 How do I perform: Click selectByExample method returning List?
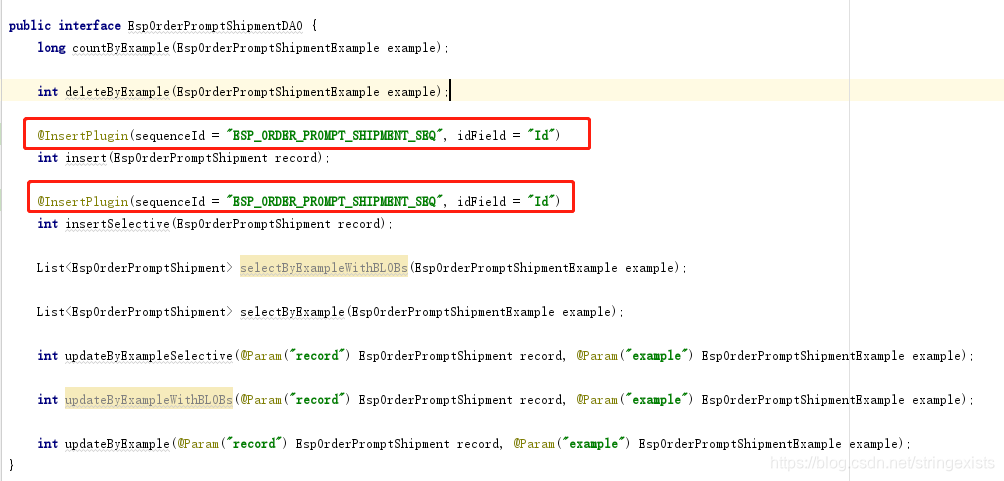point(293,312)
